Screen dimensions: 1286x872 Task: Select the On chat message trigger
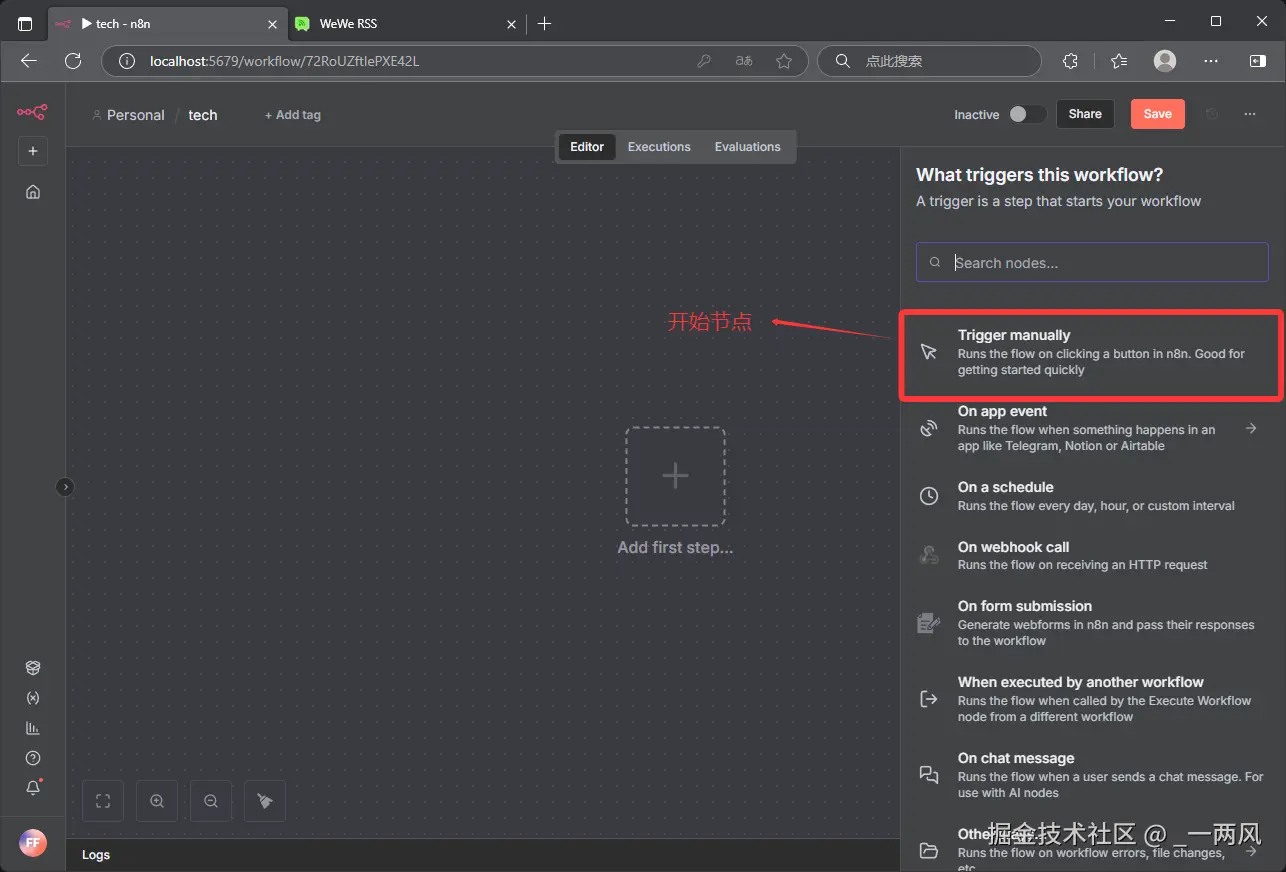(x=1092, y=775)
